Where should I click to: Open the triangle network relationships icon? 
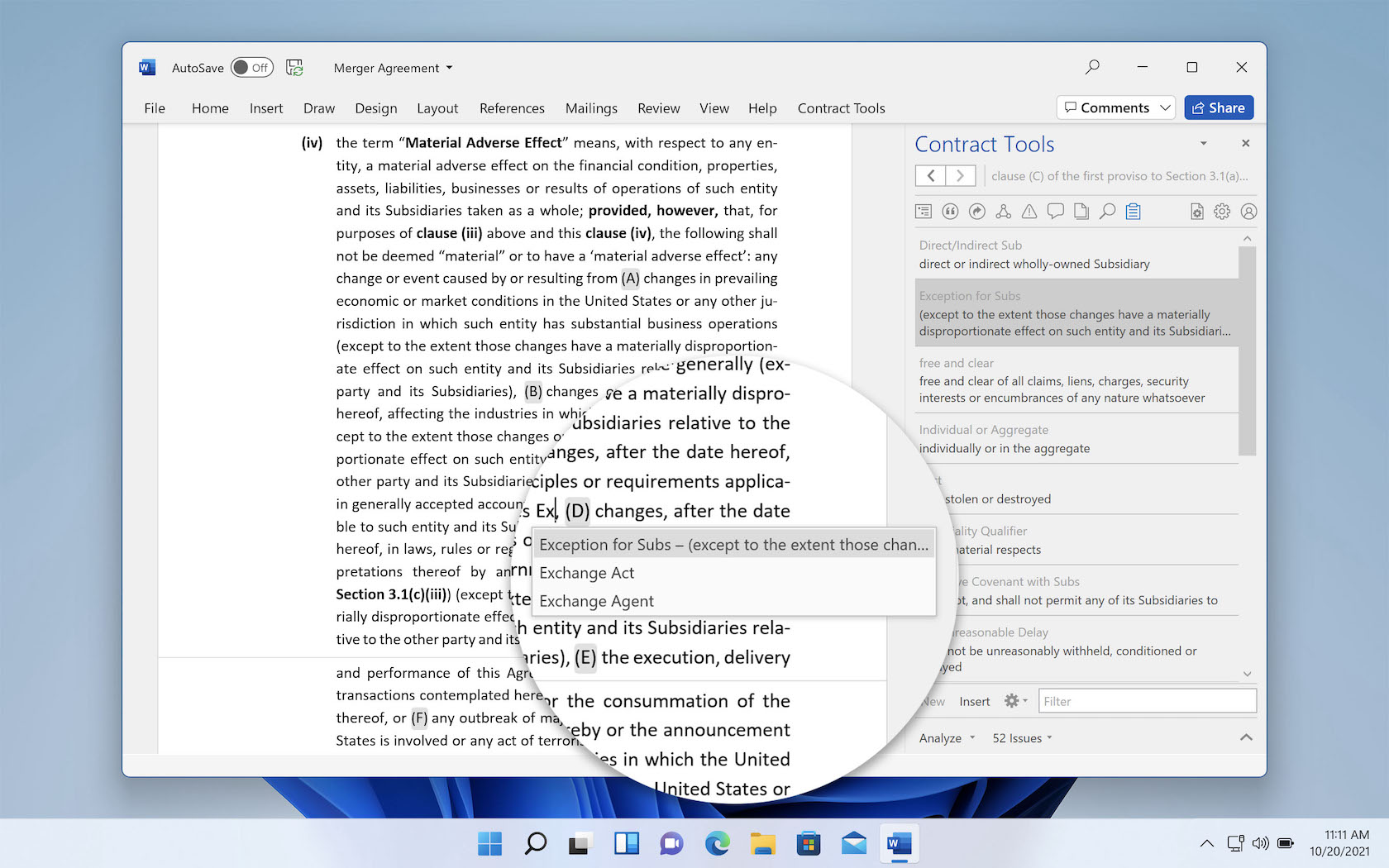point(1003,212)
